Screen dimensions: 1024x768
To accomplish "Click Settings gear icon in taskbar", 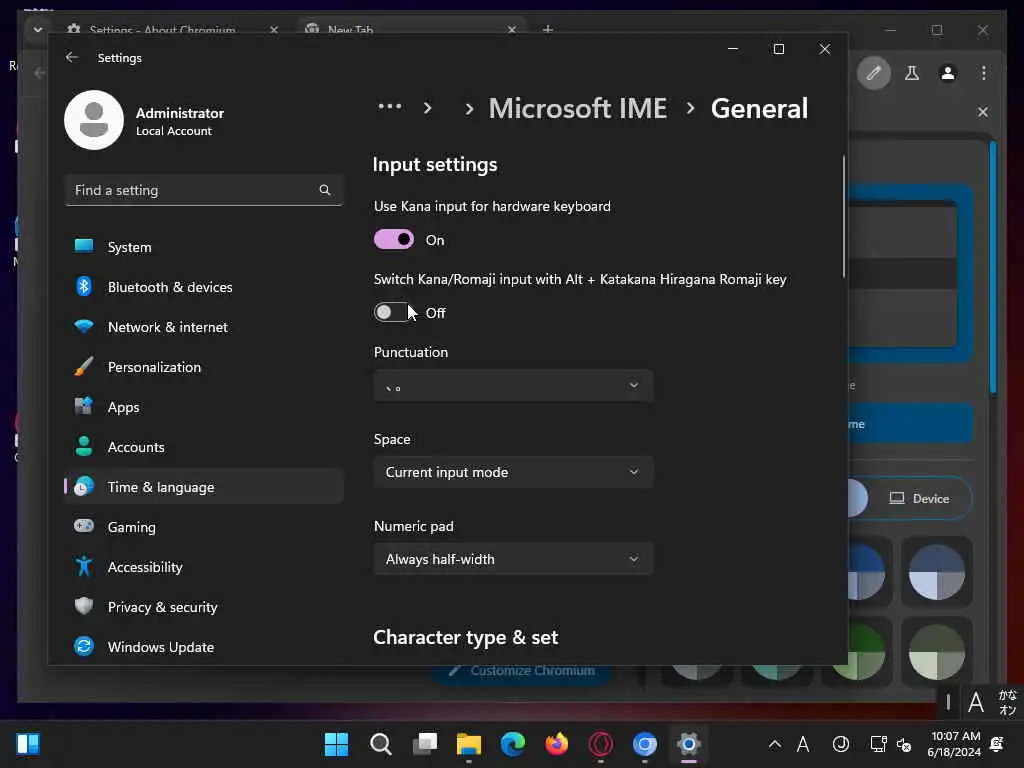I will tap(688, 744).
